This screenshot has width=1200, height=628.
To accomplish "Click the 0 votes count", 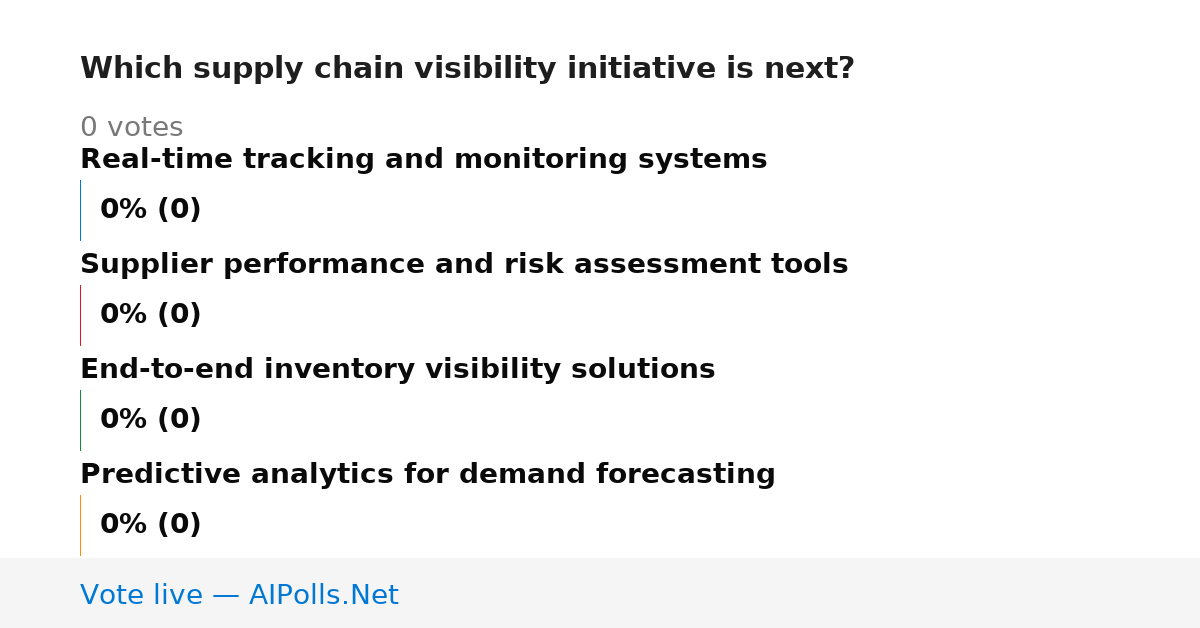I will 131,128.
